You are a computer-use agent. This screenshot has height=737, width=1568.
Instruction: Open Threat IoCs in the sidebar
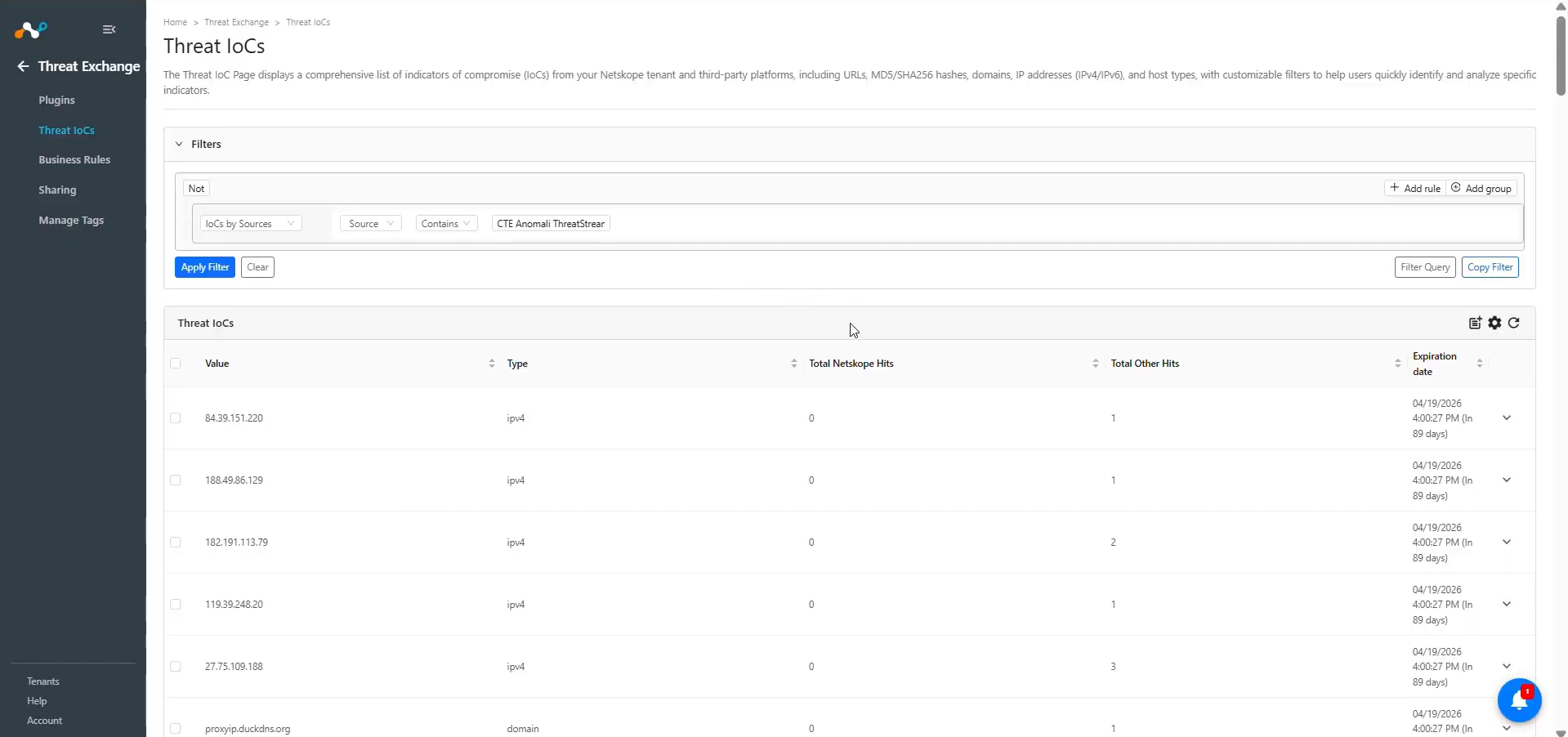pos(66,131)
